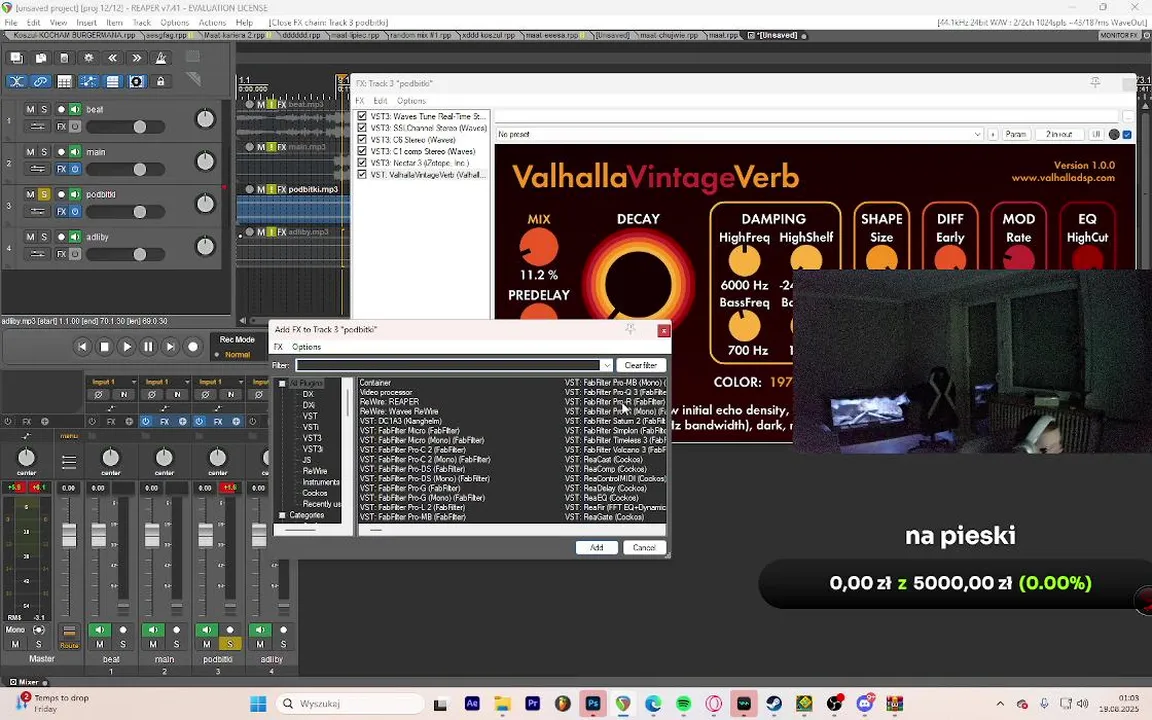This screenshot has height=720, width=1152.
Task: Click Add in Add FX dialog
Action: click(x=596, y=547)
